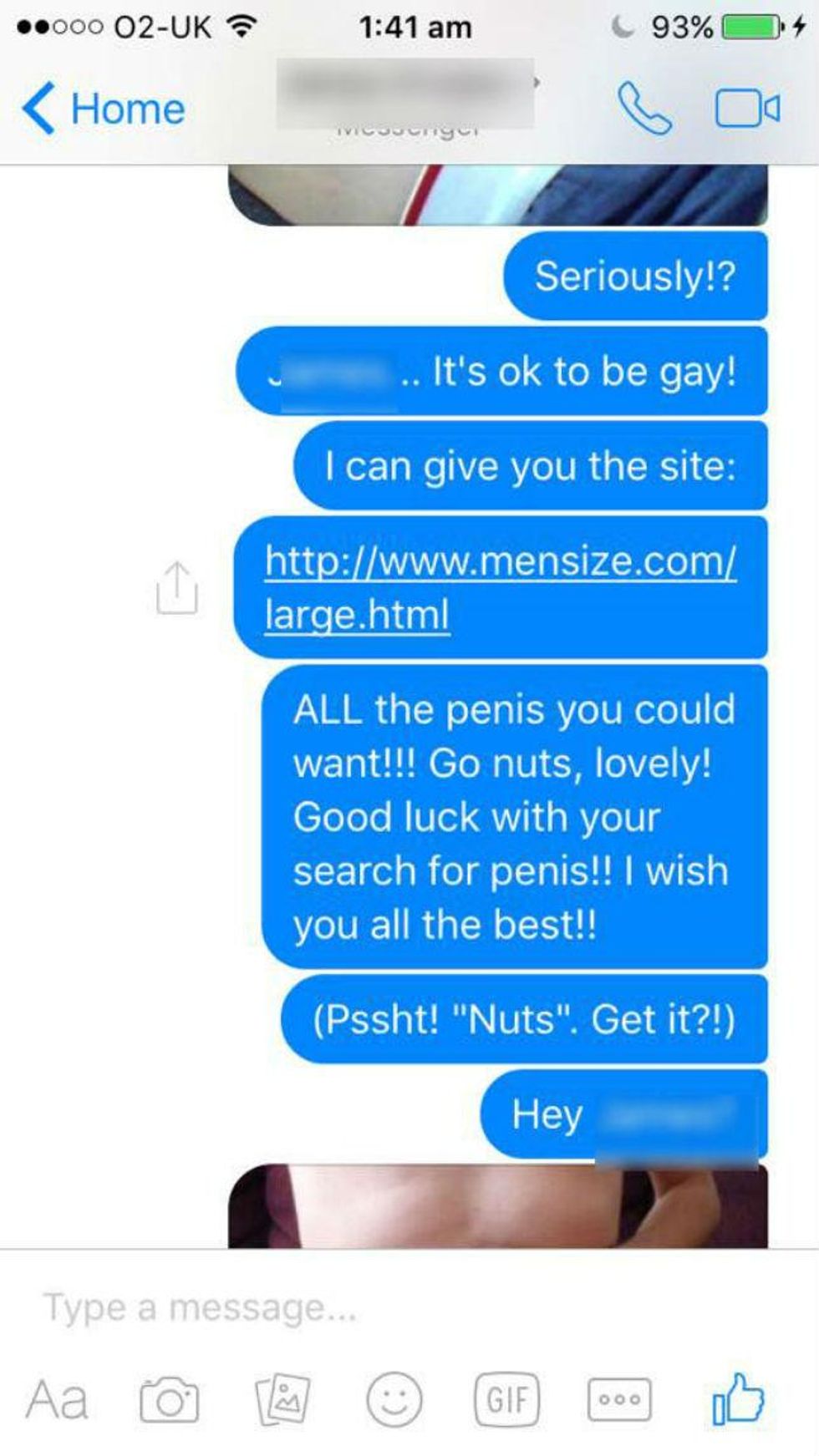Tap the share icon beside the link
Screen dimensions: 819x1456
(x=177, y=588)
